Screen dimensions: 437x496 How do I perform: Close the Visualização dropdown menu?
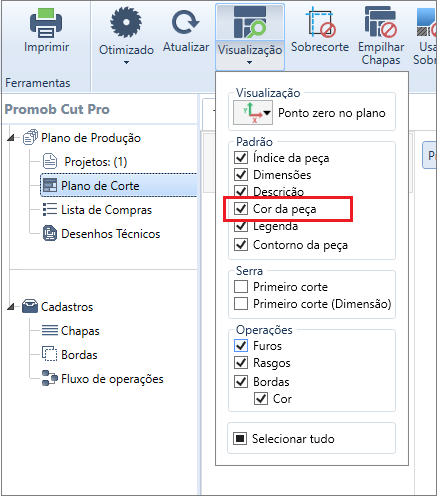250,37
